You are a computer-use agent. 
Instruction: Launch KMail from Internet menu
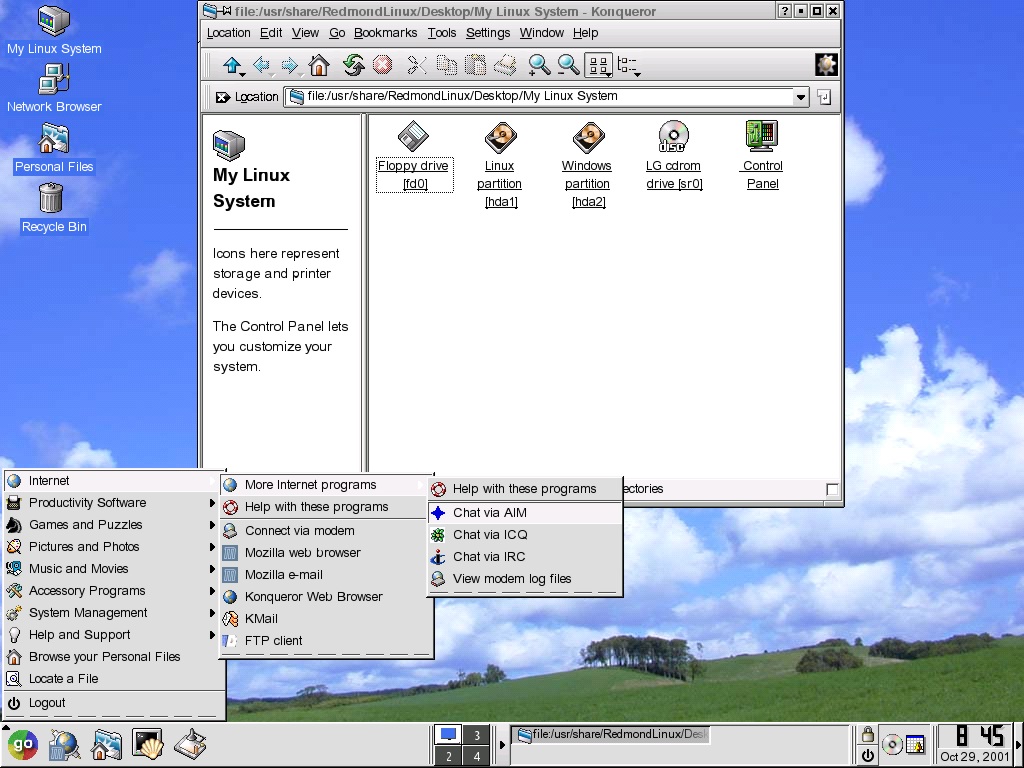(x=325, y=619)
